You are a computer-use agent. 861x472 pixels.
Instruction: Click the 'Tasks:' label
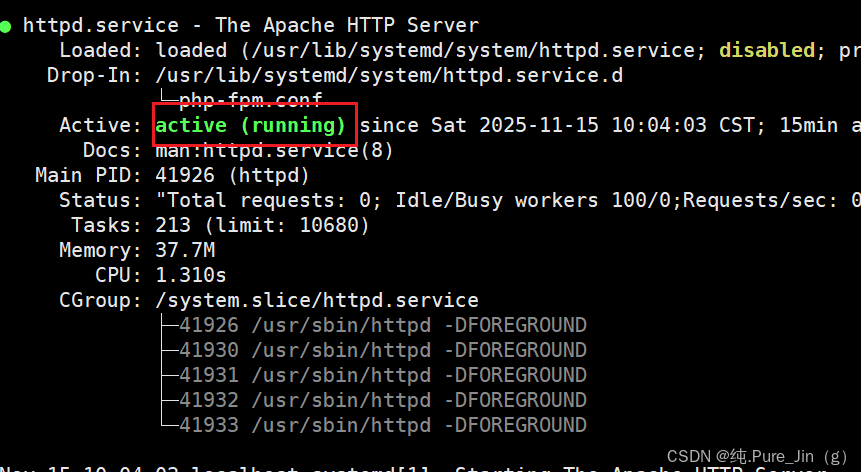click(107, 225)
